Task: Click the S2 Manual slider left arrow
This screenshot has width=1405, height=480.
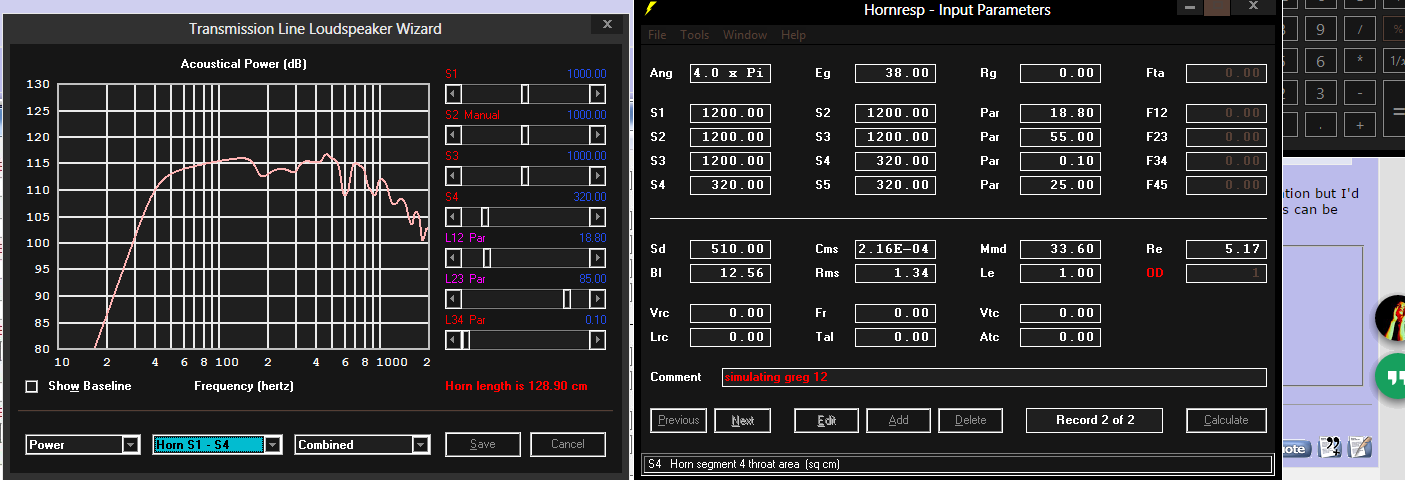Action: coord(453,134)
